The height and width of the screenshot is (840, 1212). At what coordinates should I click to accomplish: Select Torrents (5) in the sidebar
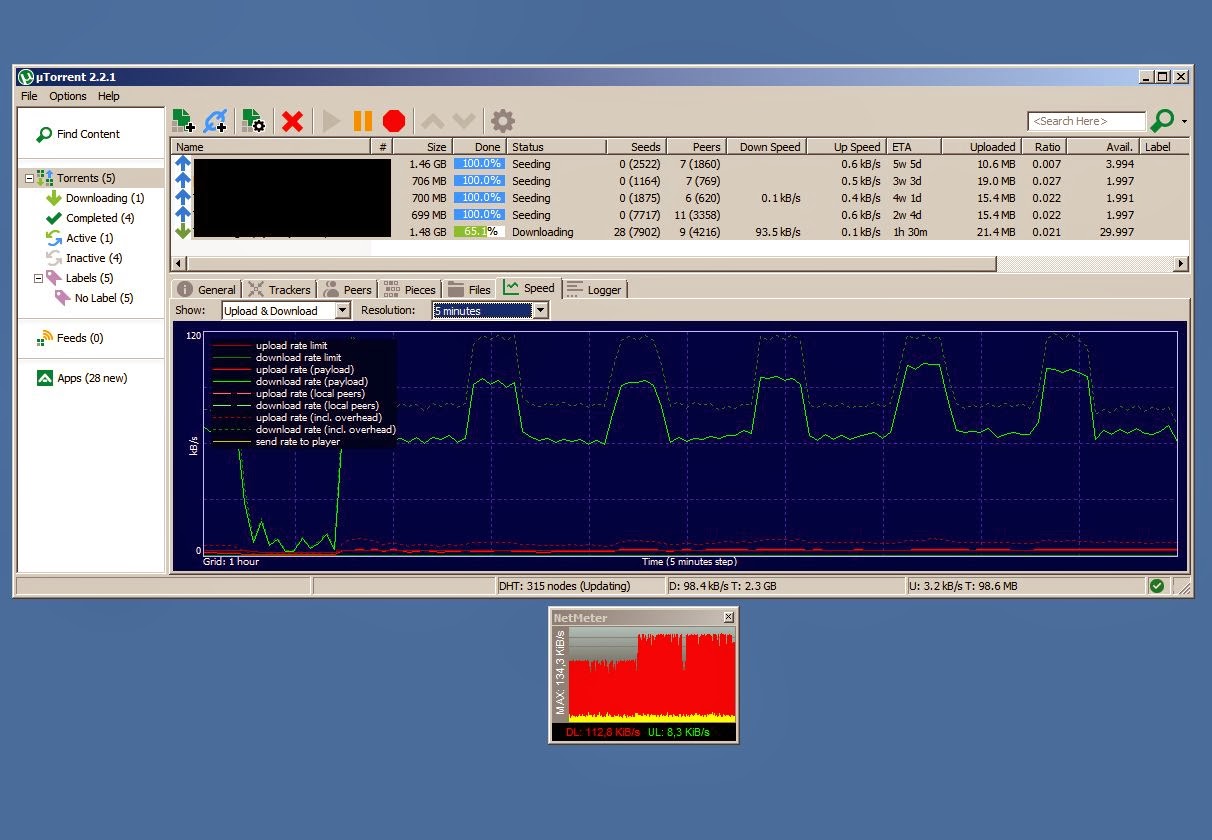tap(85, 178)
